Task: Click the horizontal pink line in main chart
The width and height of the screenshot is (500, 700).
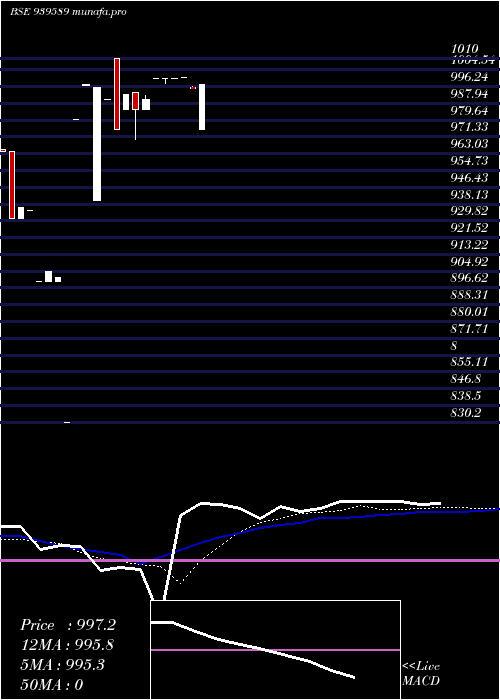Action: (250, 560)
